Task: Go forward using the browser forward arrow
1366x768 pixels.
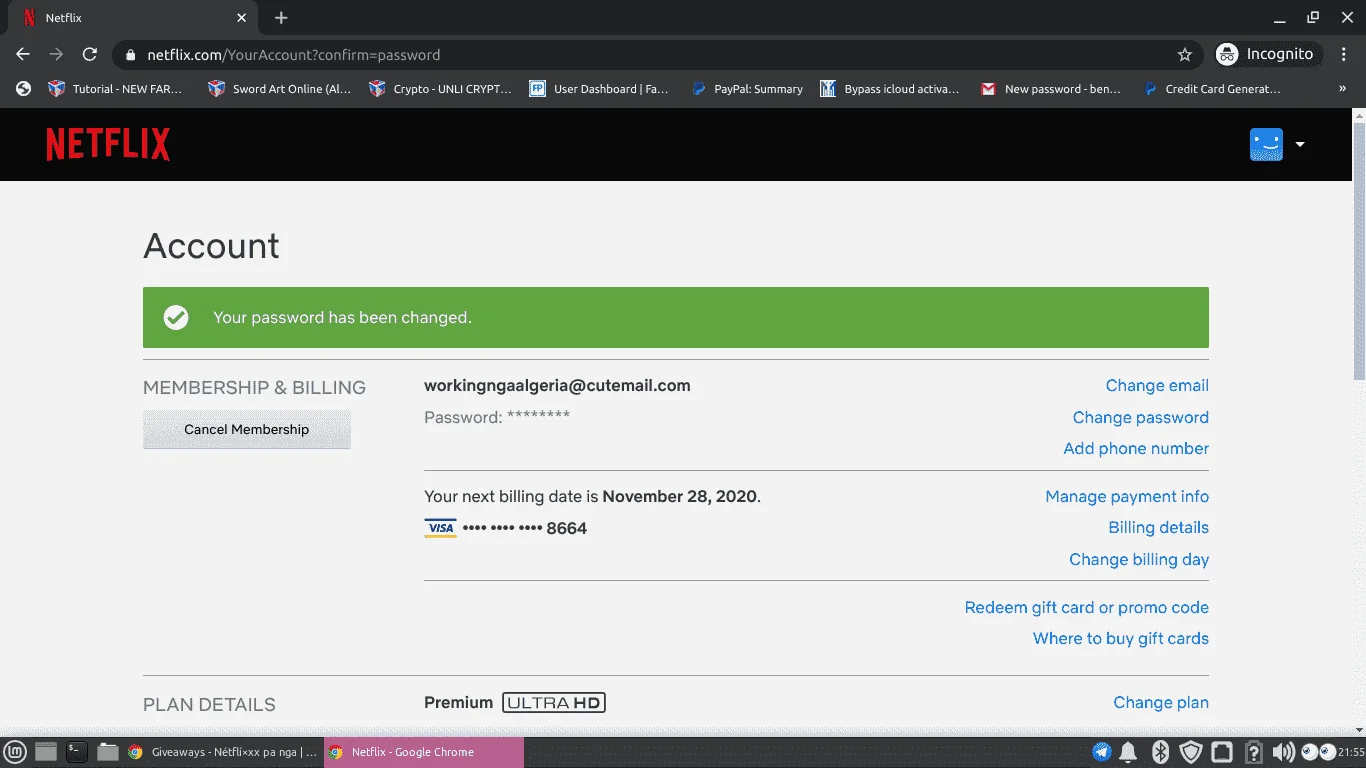Action: point(56,54)
